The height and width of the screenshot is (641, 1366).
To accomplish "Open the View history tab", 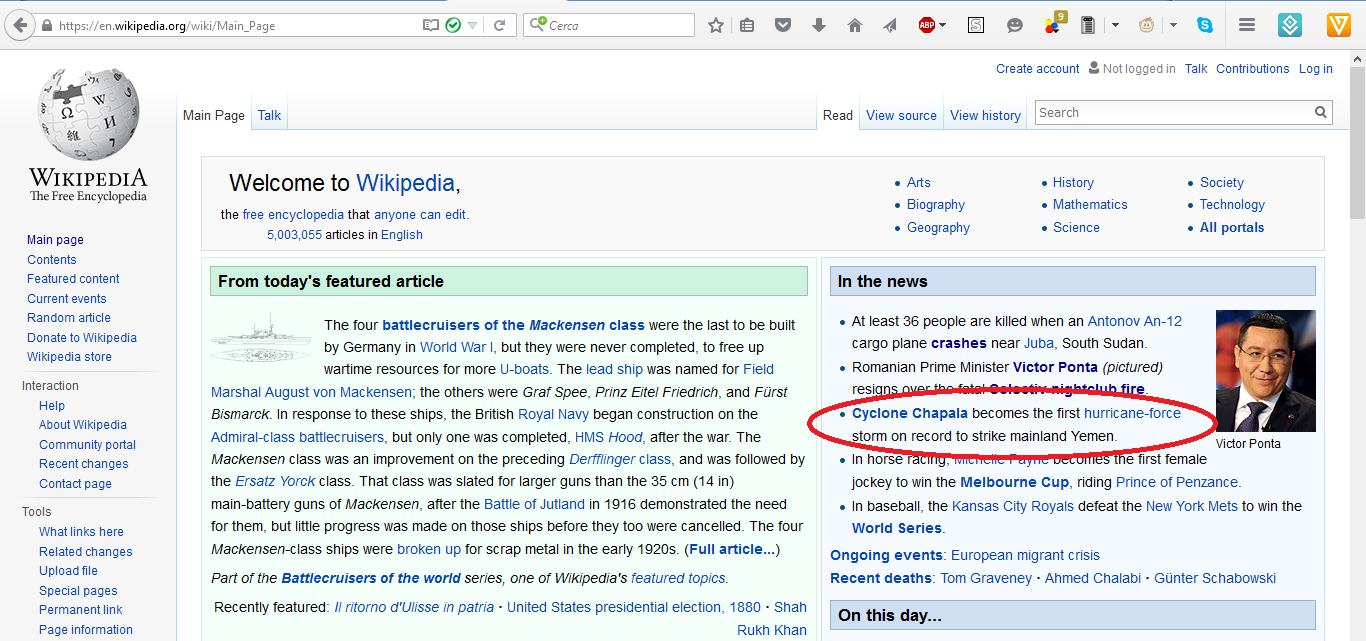I will 985,115.
